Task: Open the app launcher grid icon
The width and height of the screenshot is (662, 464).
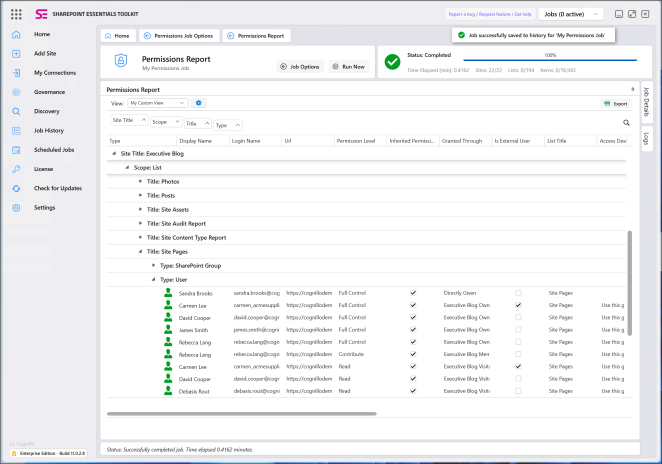Action: (16, 14)
